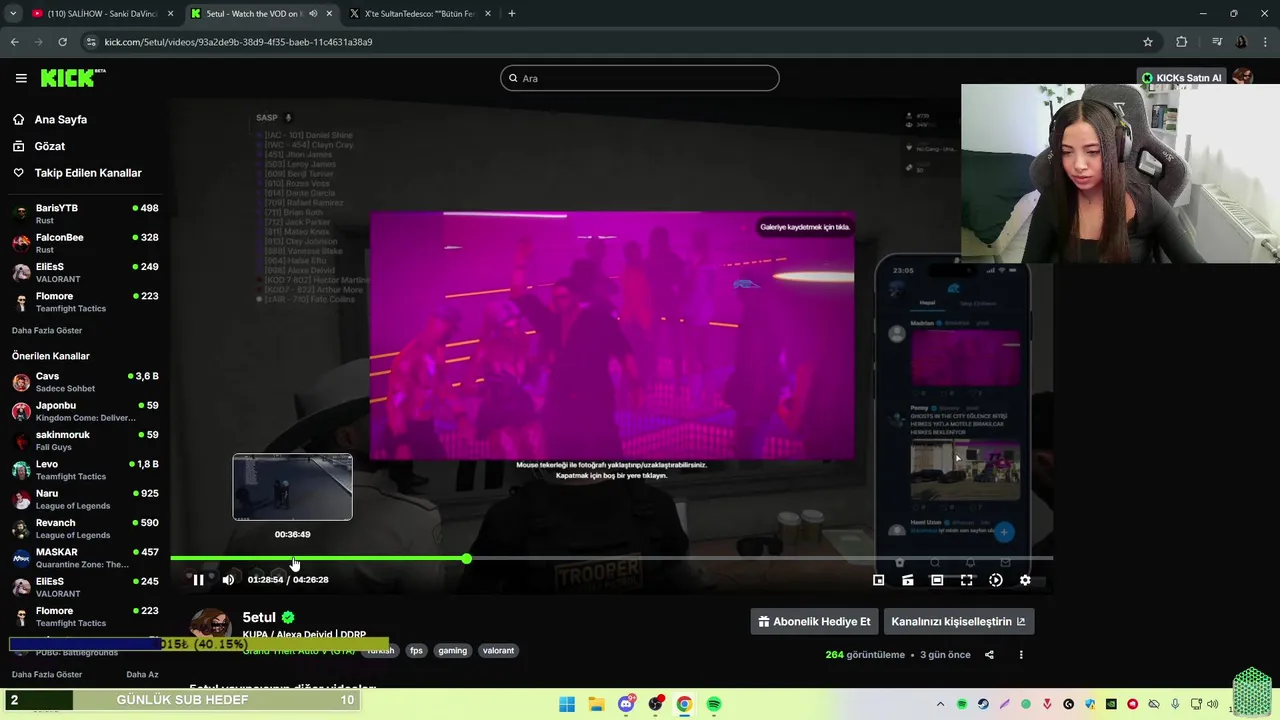This screenshot has height=720, width=1280.
Task: Toggle picture-in-picture mini player
Action: coord(879,580)
